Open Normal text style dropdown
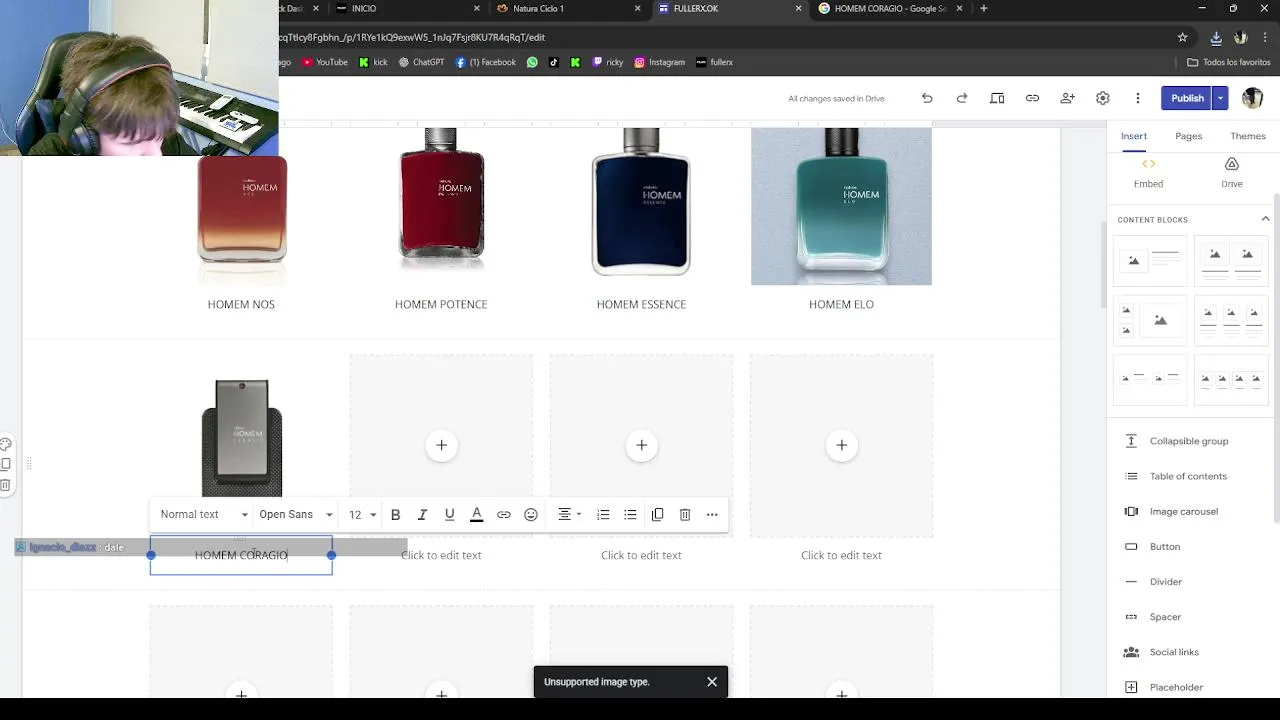Viewport: 1280px width, 720px height. 204,514
